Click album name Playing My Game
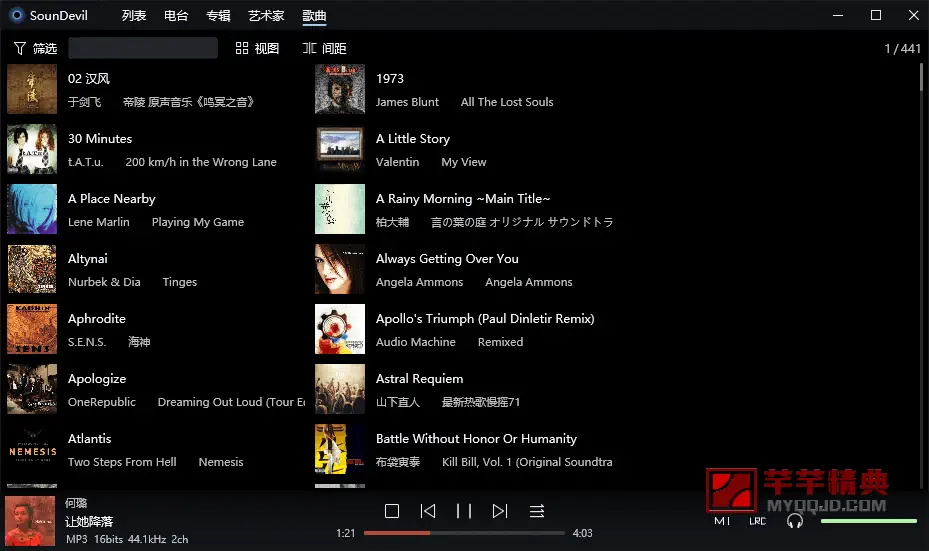929x551 pixels. [198, 222]
